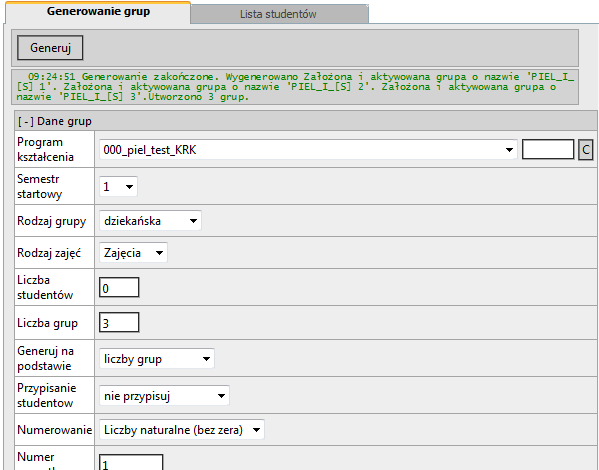Click the Program kształcenia label

coord(45,149)
